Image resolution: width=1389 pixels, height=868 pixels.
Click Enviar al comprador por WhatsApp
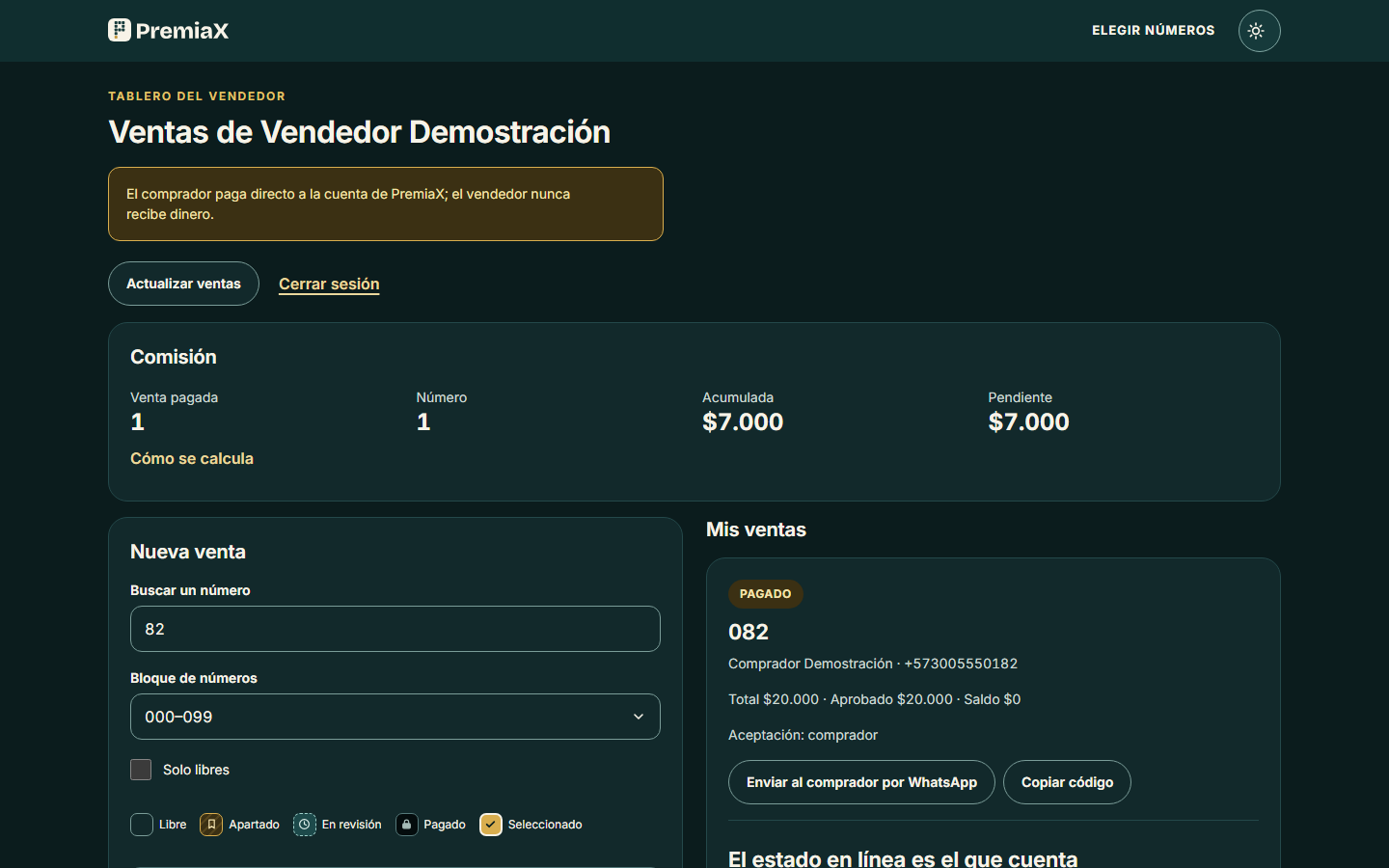(x=861, y=782)
